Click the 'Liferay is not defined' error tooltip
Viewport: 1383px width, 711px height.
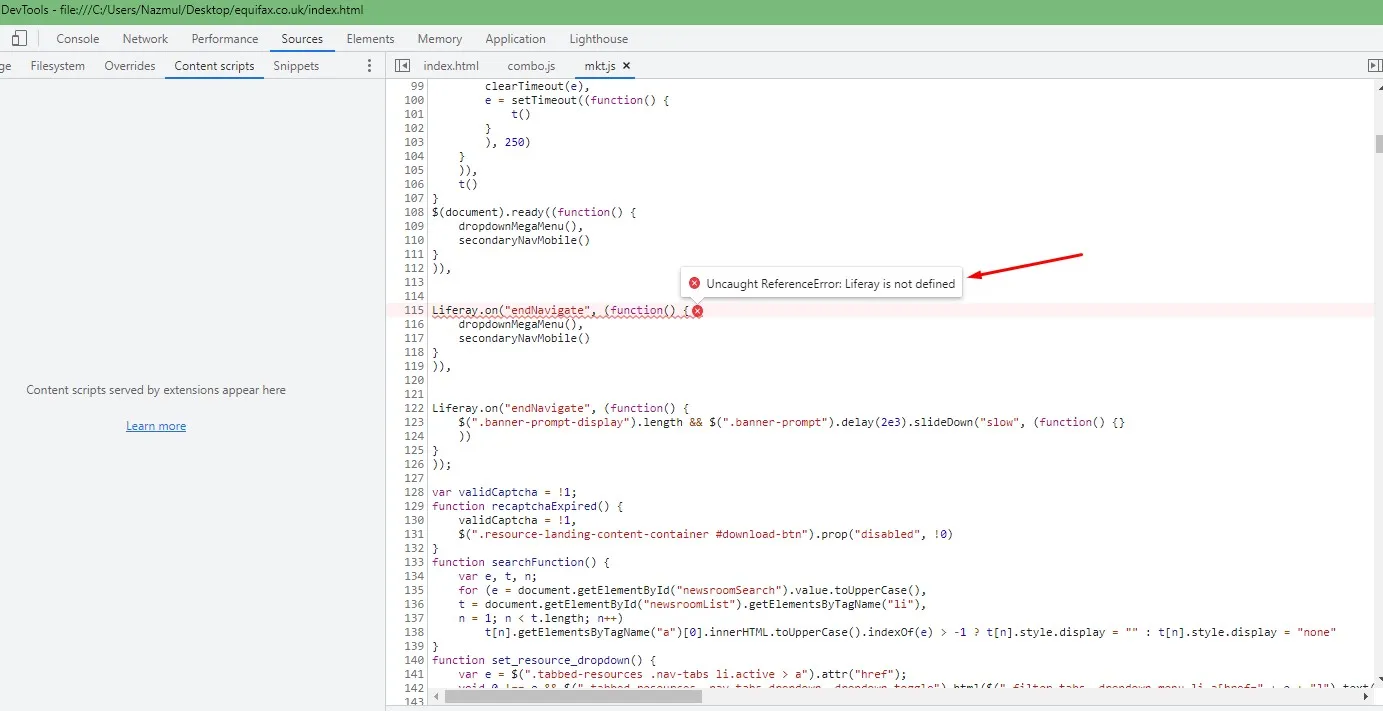click(821, 284)
